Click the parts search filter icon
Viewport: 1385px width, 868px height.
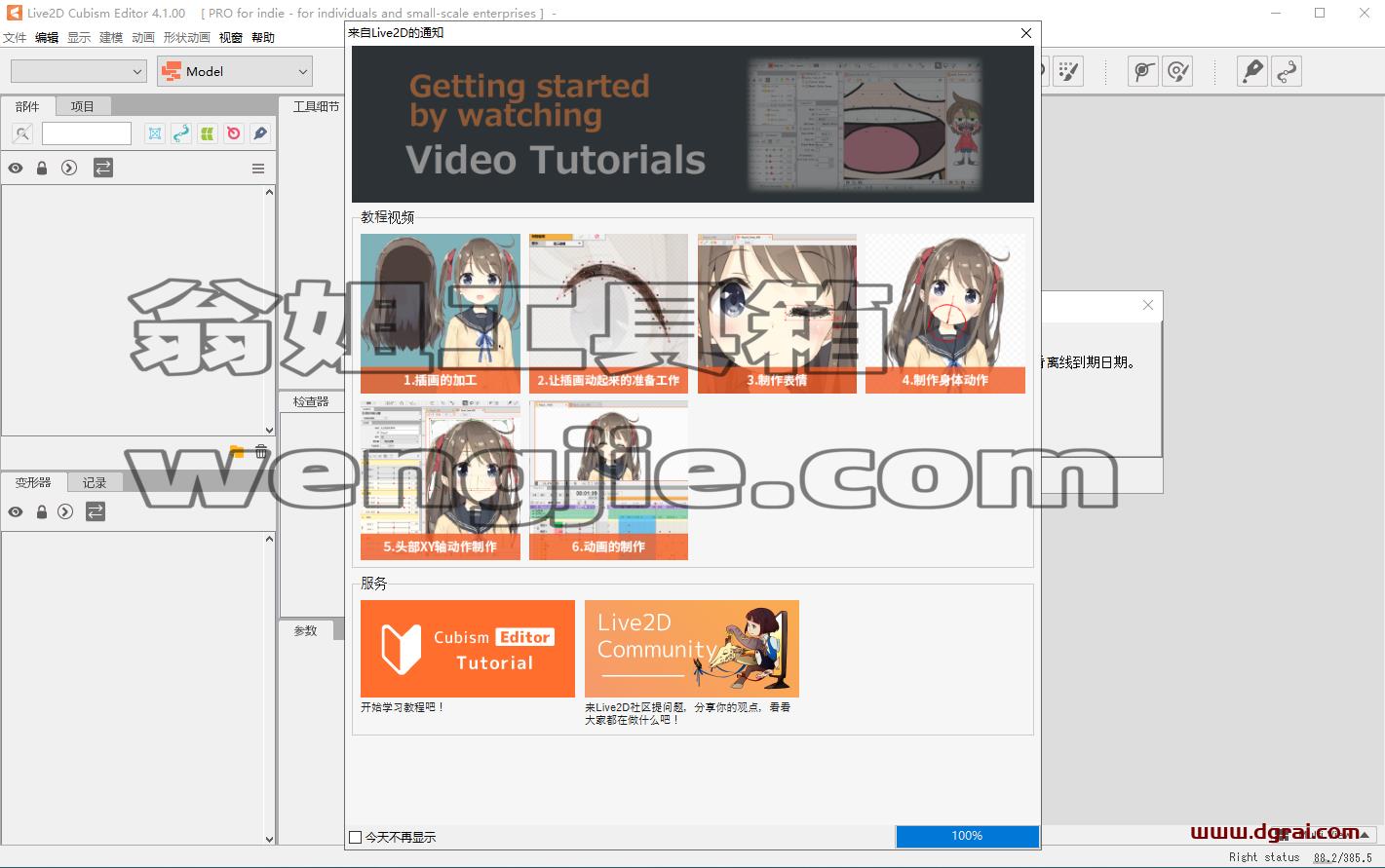(22, 133)
